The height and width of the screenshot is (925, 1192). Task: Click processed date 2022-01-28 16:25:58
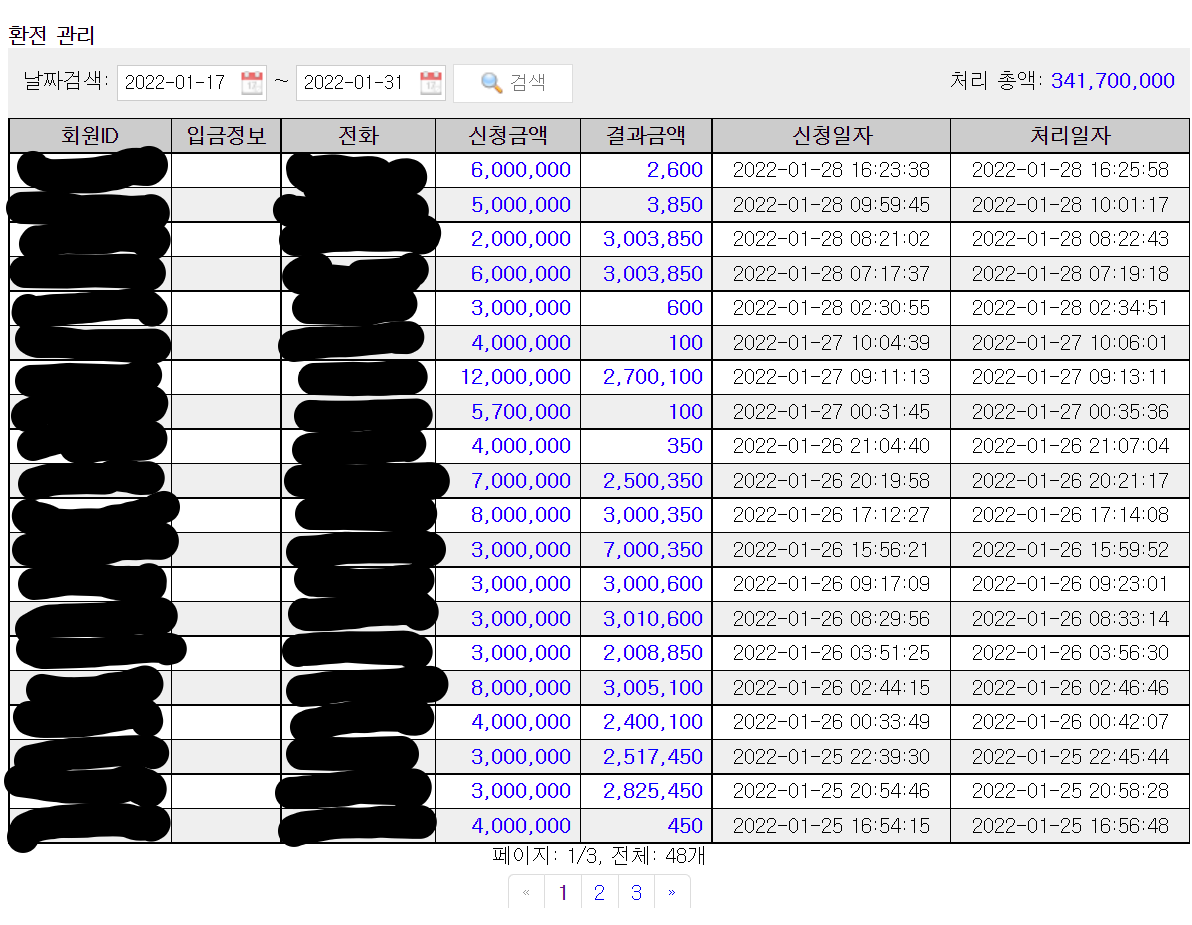click(1070, 170)
